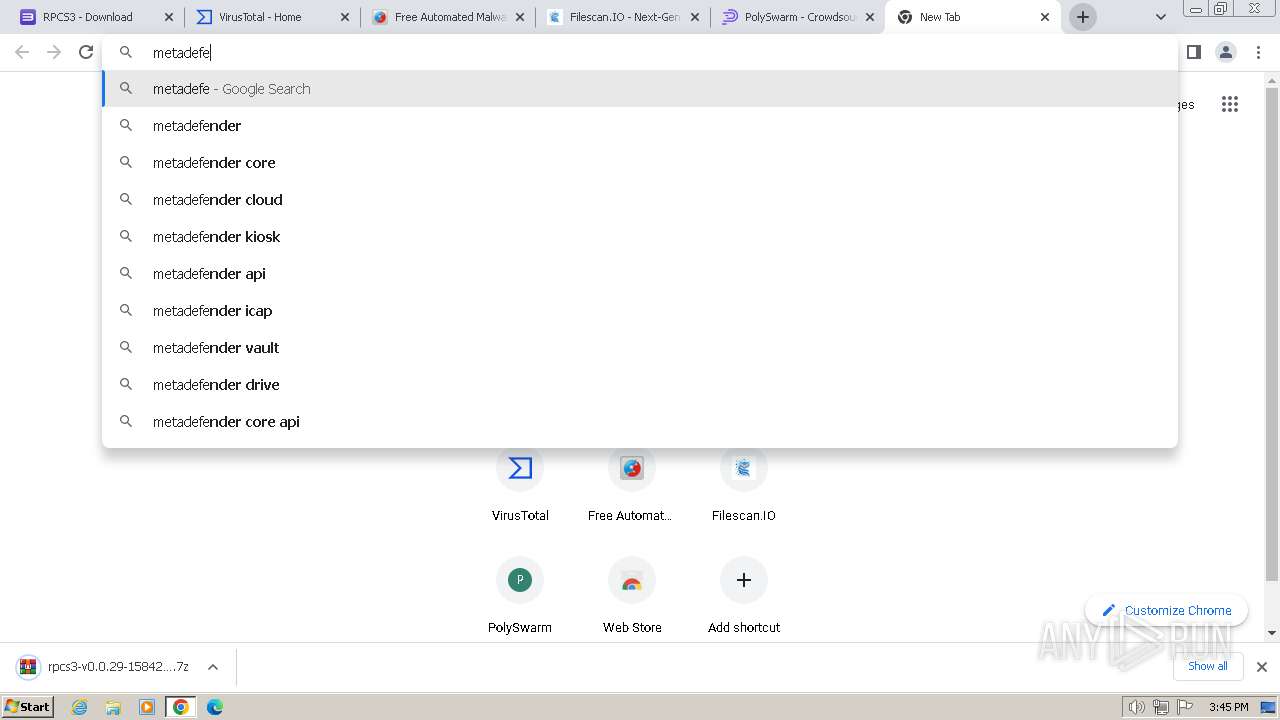The height and width of the screenshot is (720, 1280).
Task: Open the Free Automat... shortcut
Action: pyautogui.click(x=632, y=483)
